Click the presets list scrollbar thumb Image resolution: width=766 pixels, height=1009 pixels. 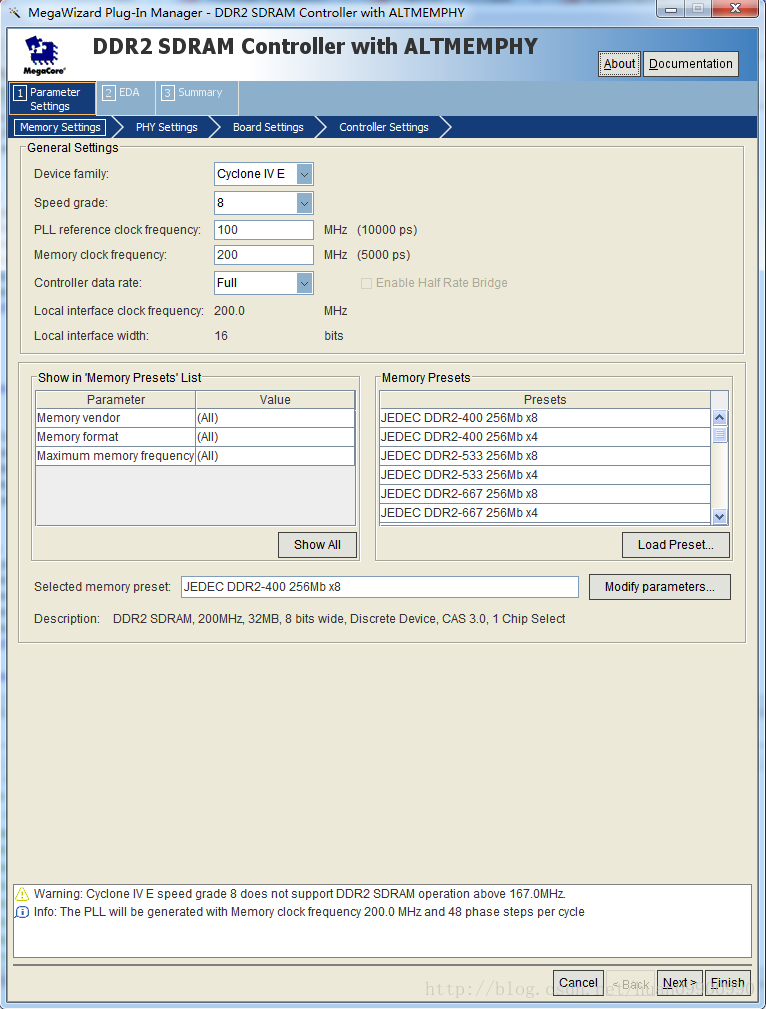click(720, 434)
